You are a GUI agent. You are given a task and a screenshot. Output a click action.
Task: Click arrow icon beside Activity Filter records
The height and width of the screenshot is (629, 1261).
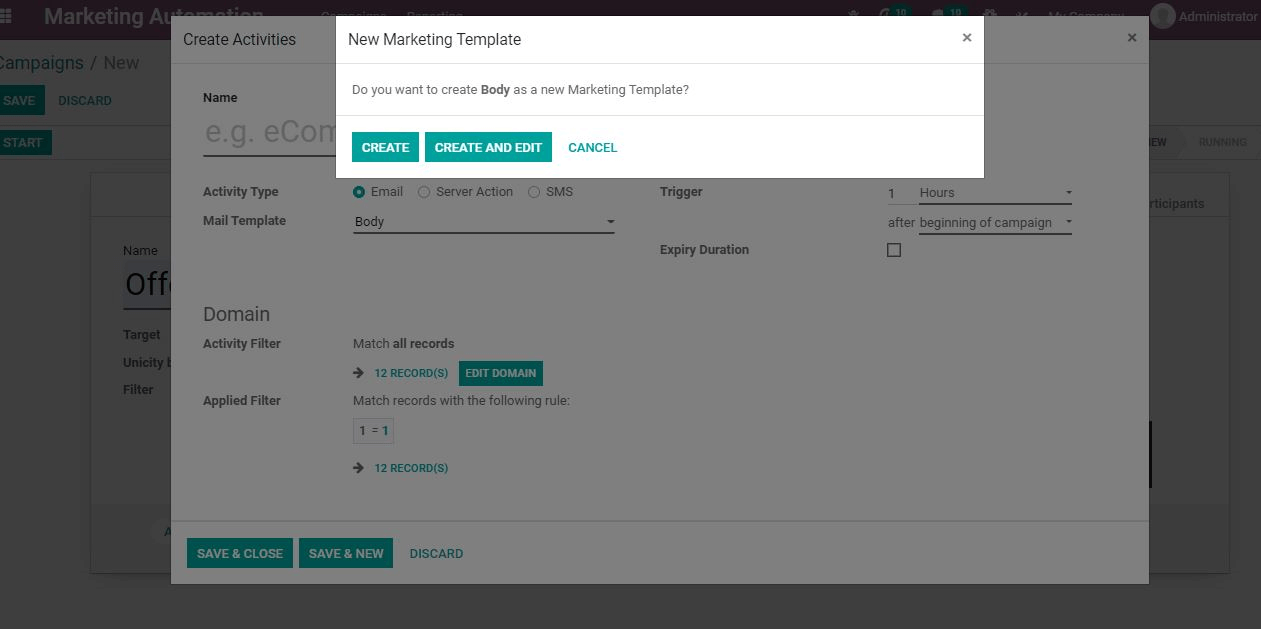(x=359, y=373)
